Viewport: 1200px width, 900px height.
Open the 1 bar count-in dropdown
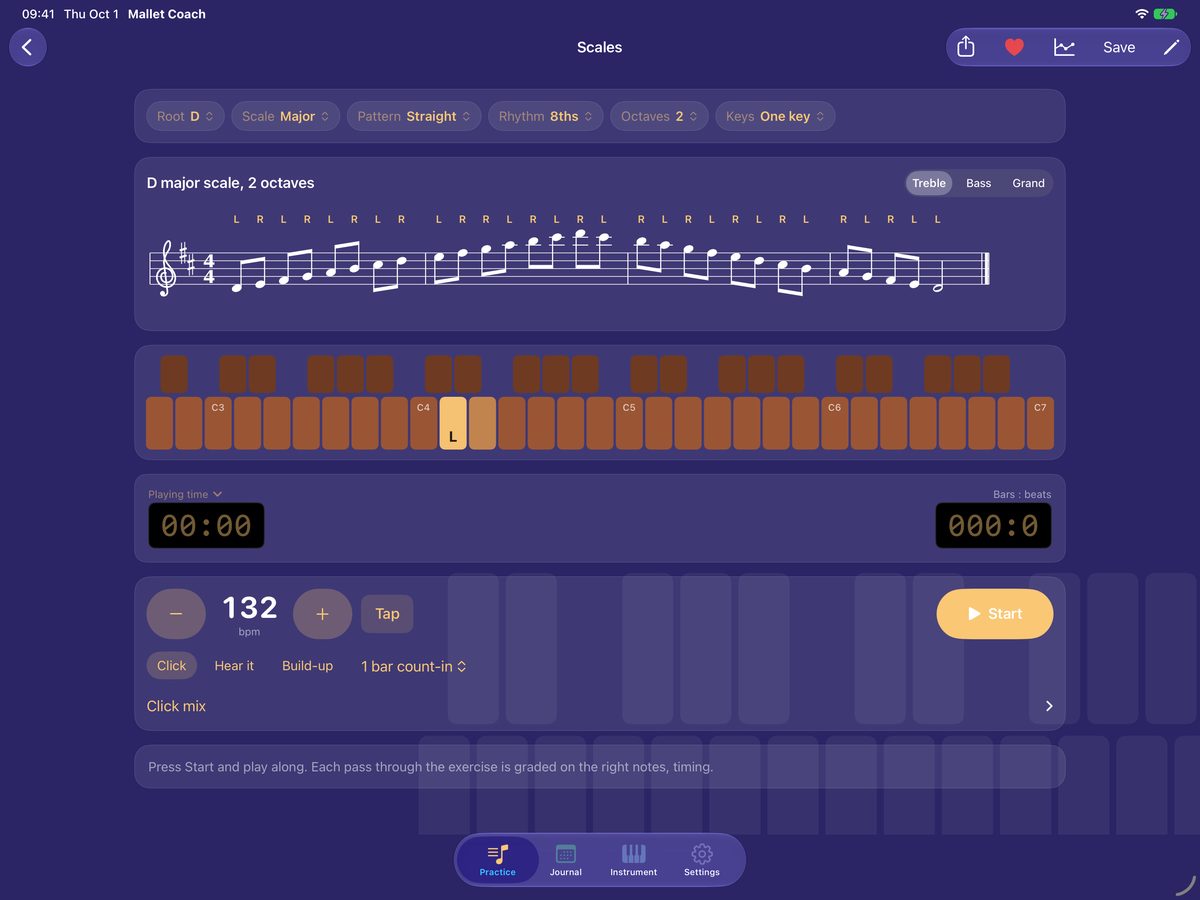414,666
